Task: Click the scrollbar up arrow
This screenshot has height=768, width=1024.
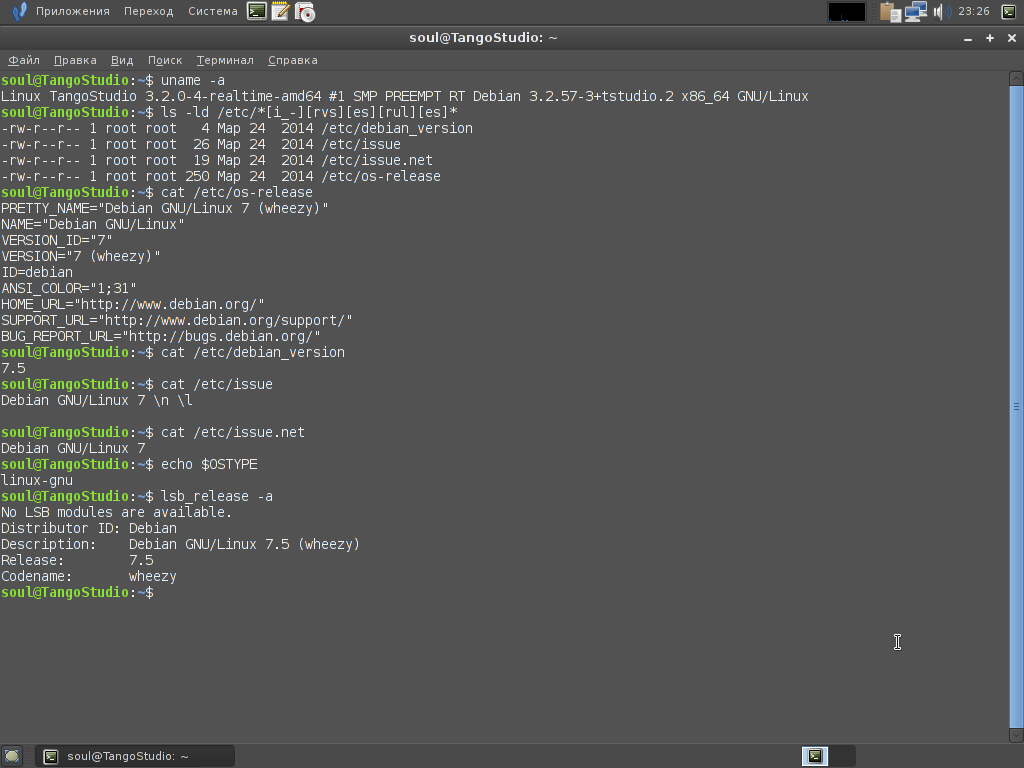Action: [1016, 79]
